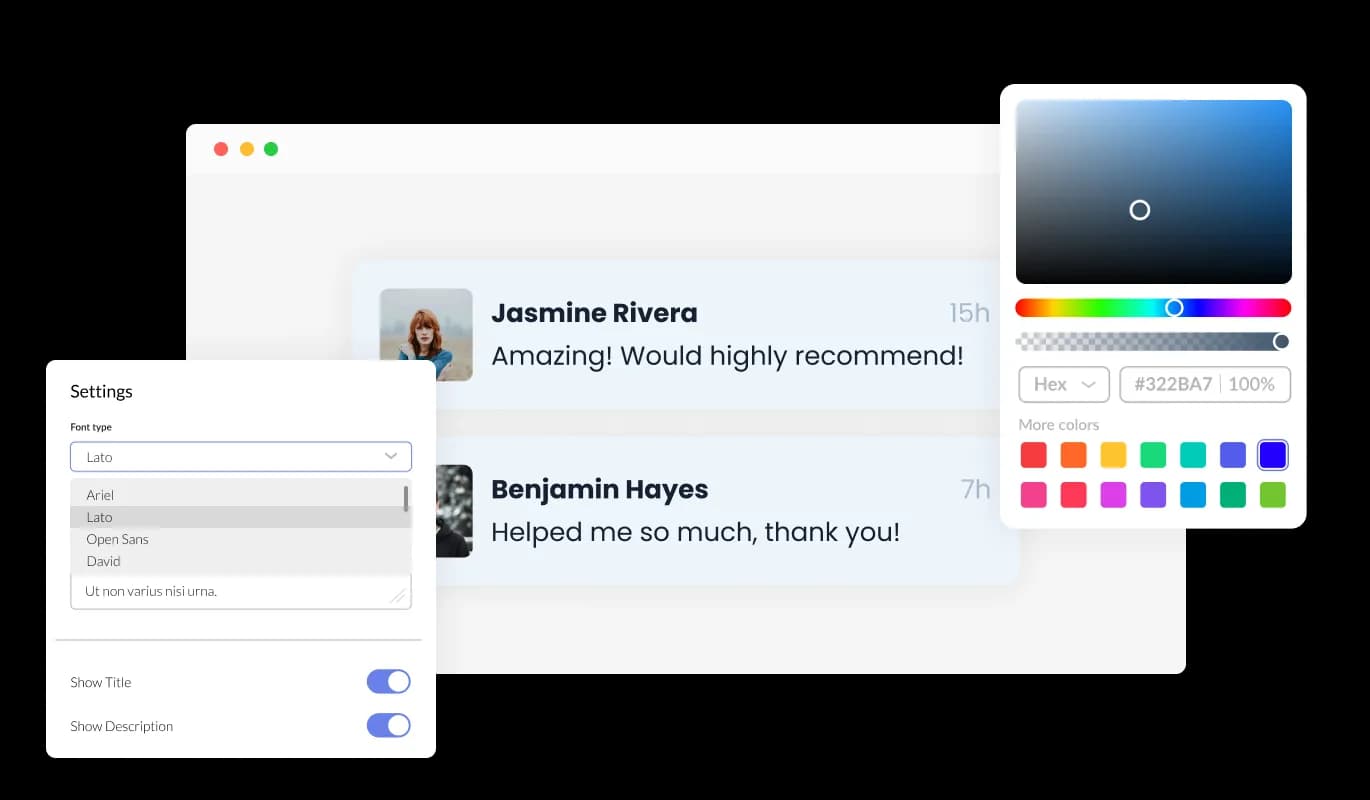Click the review 'Amazing! Would highly recommend!'

click(727, 356)
